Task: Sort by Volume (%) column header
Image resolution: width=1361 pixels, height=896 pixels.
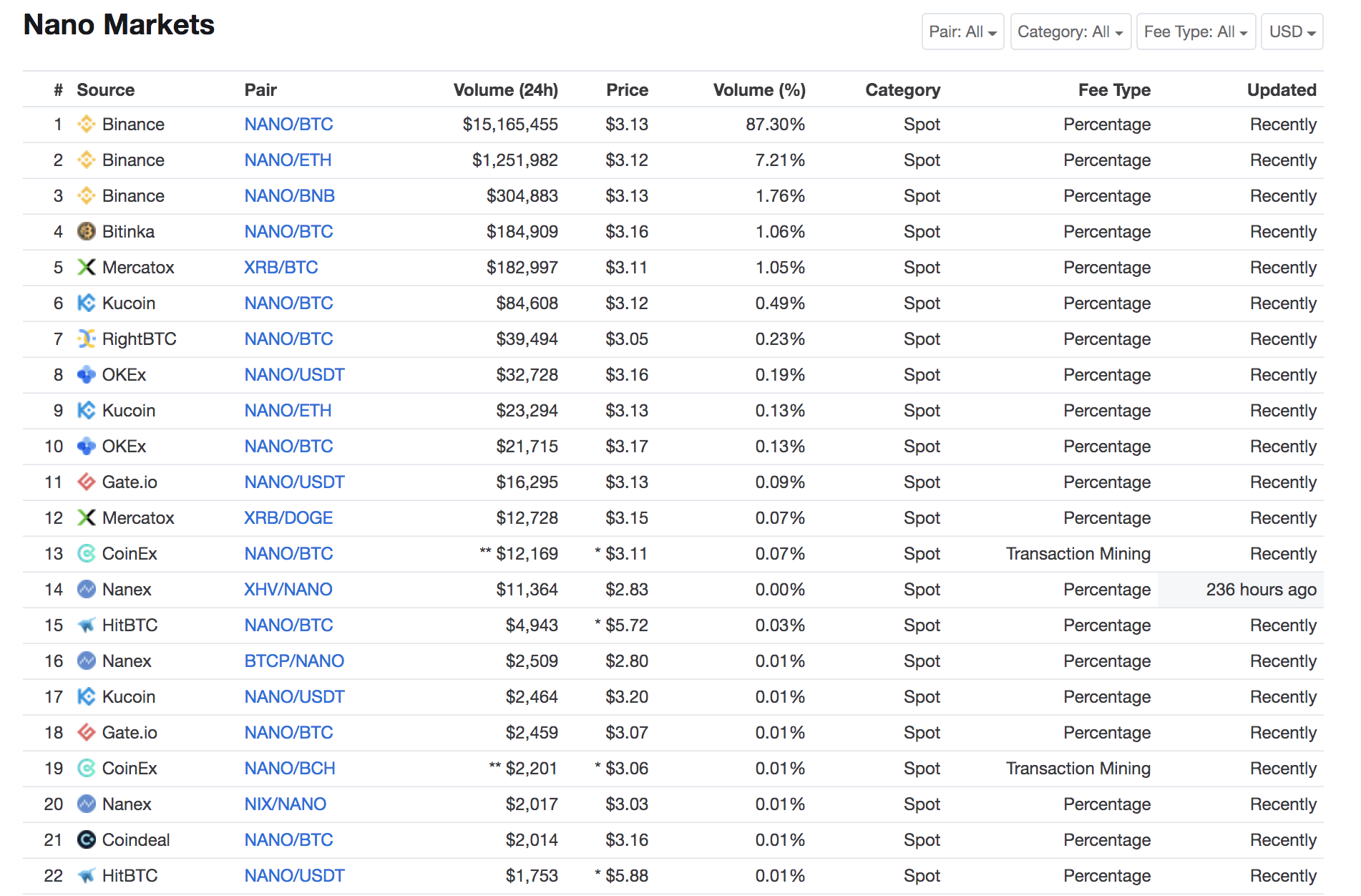Action: click(x=759, y=90)
